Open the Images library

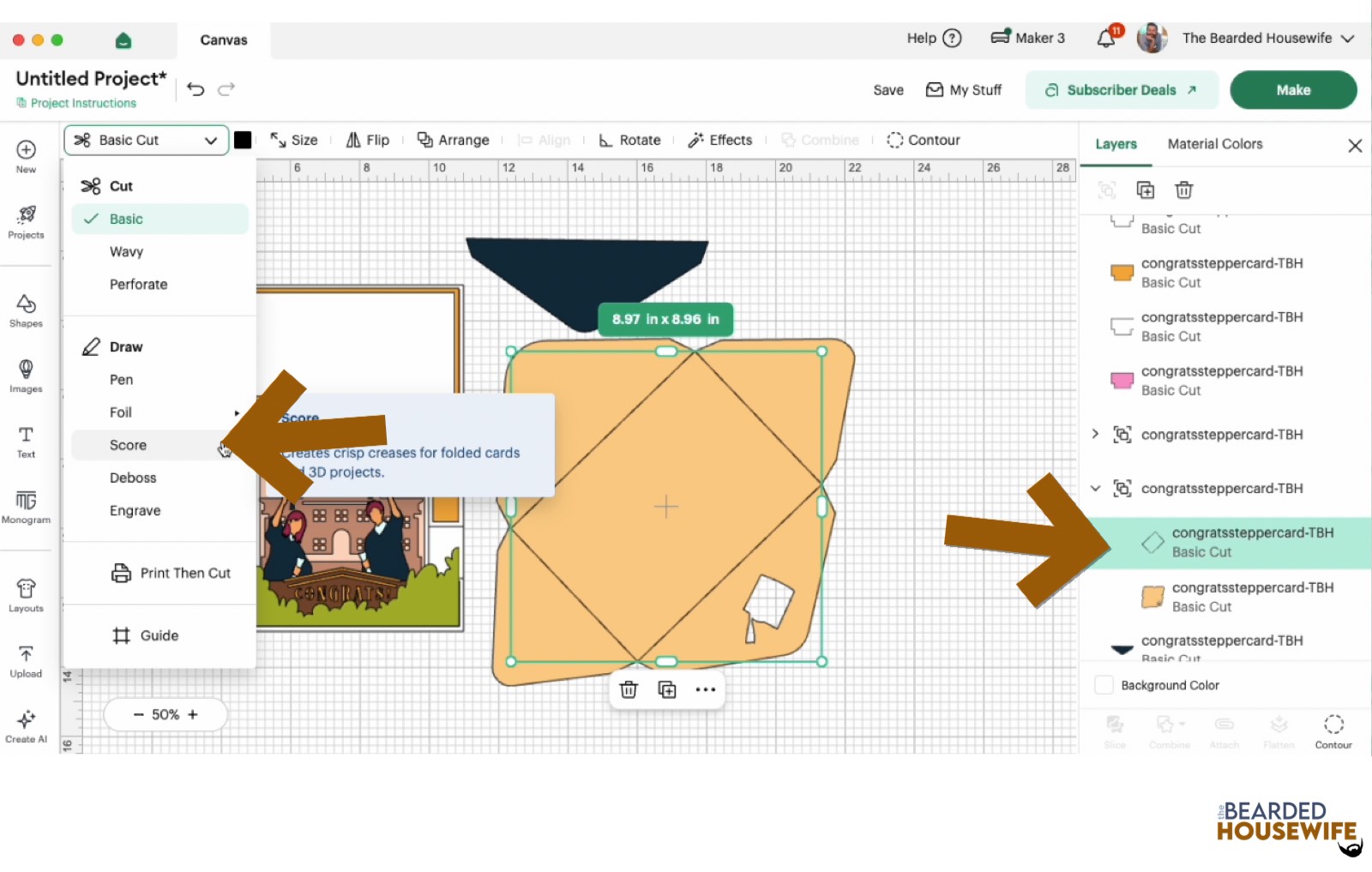pyautogui.click(x=26, y=376)
